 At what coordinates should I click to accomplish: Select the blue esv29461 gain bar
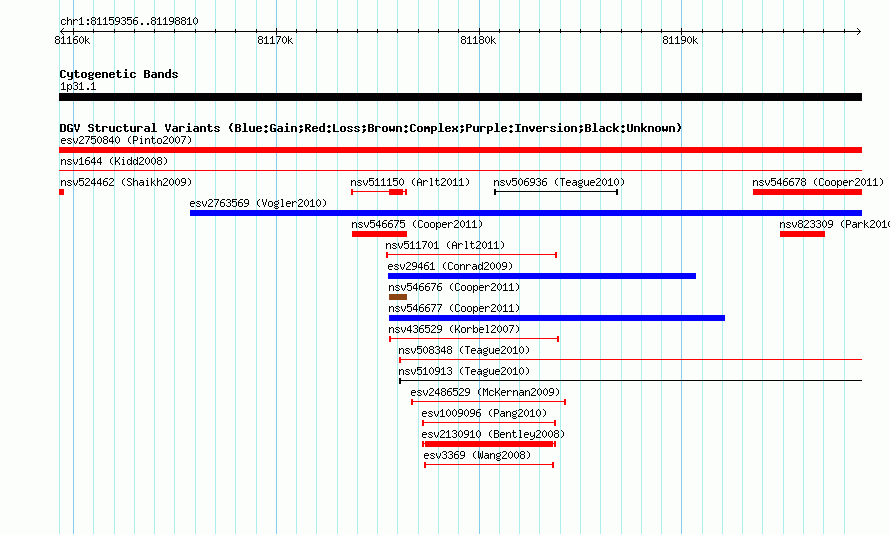[x=541, y=276]
